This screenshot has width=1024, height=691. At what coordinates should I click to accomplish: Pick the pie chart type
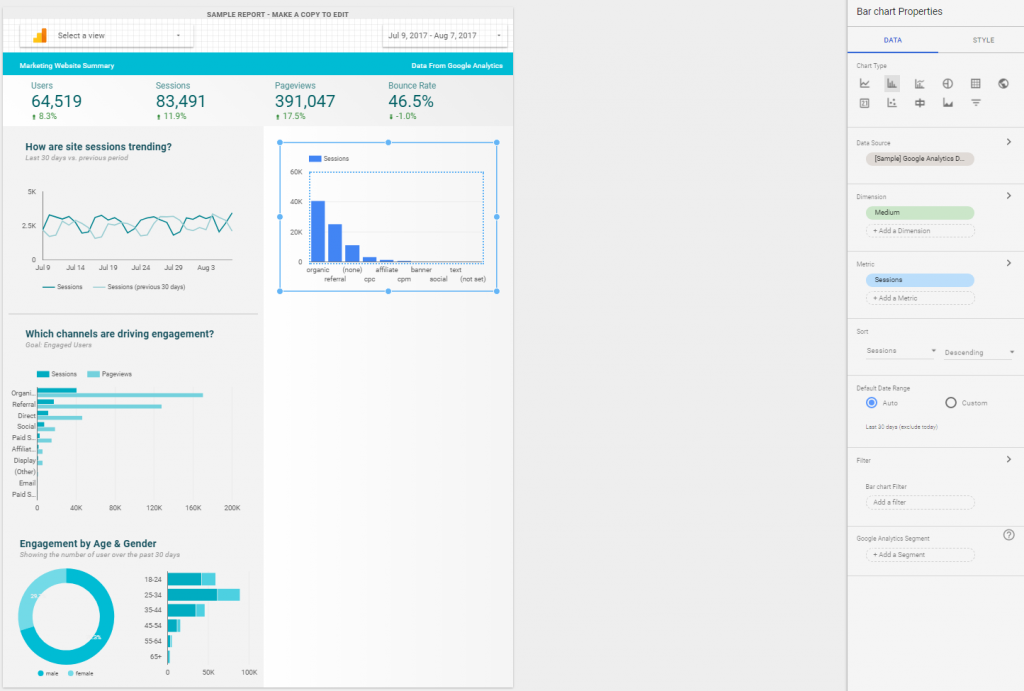947,84
